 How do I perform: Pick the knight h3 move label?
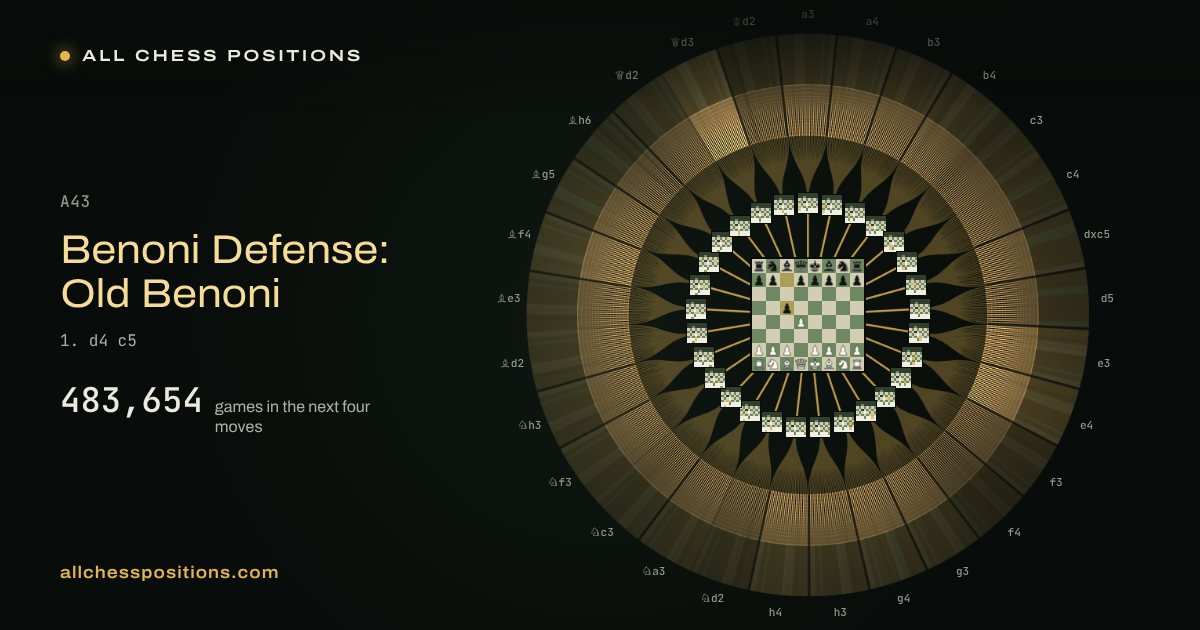pyautogui.click(x=530, y=425)
